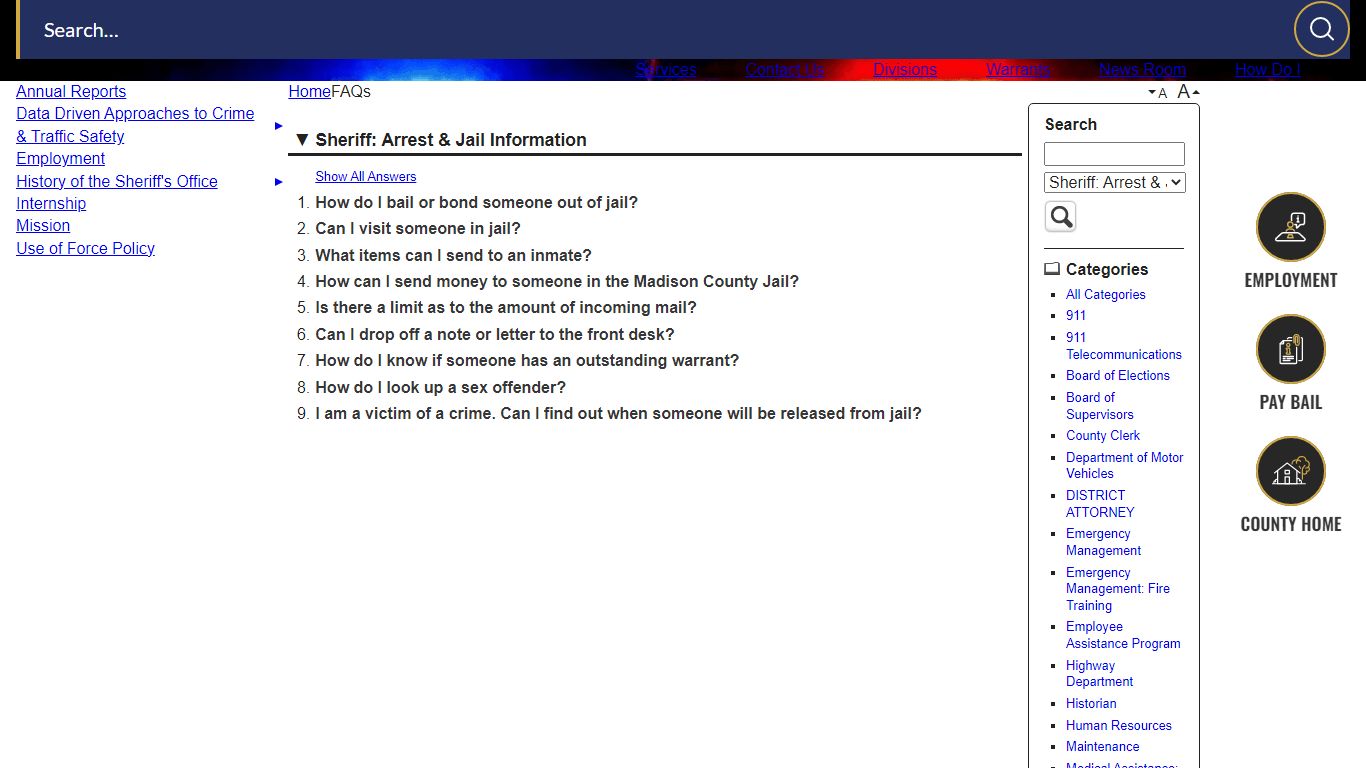Select Emergency Management: Fire Training category
Image resolution: width=1366 pixels, height=768 pixels.
click(1117, 589)
